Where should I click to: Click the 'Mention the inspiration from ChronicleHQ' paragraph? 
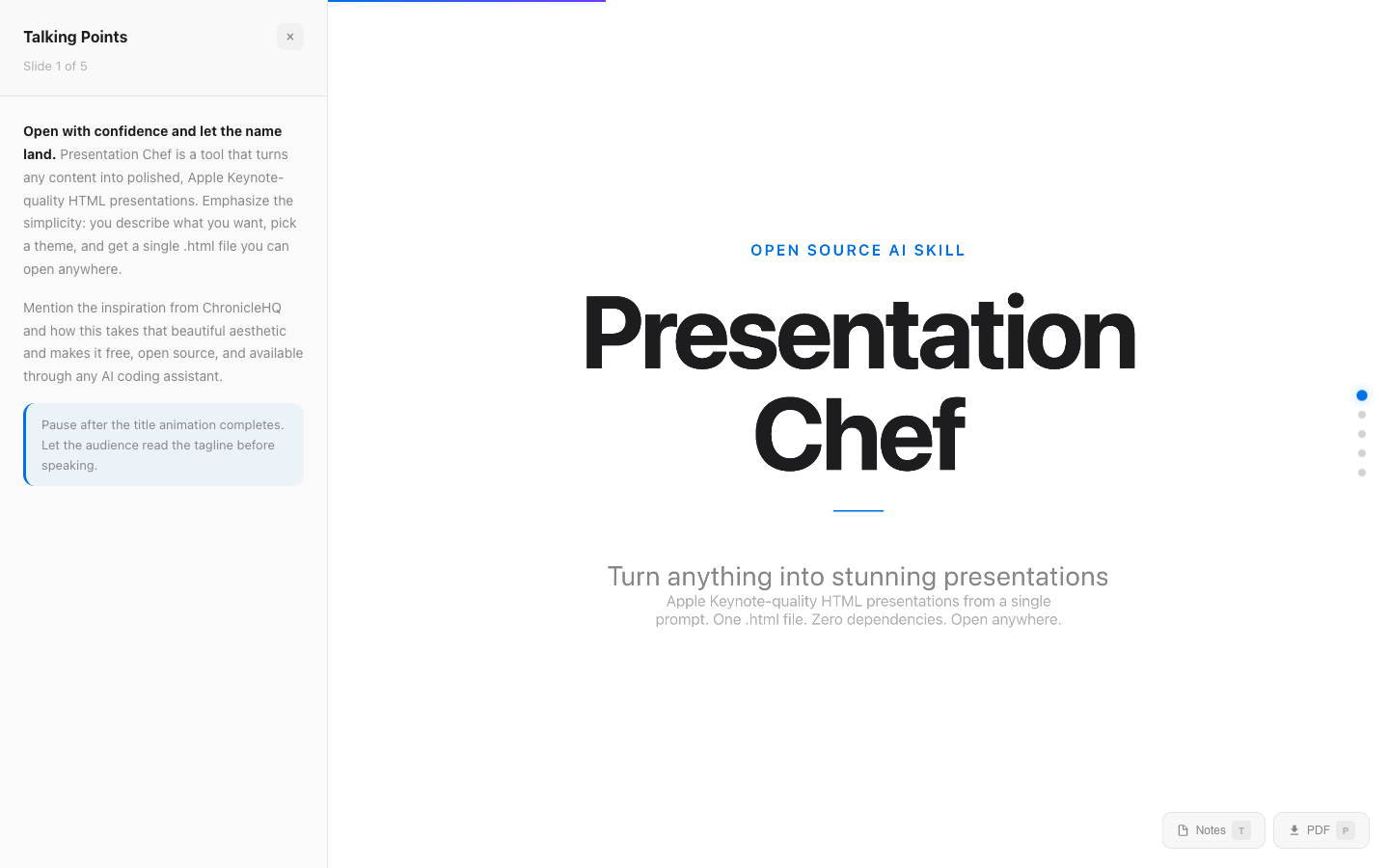(163, 342)
